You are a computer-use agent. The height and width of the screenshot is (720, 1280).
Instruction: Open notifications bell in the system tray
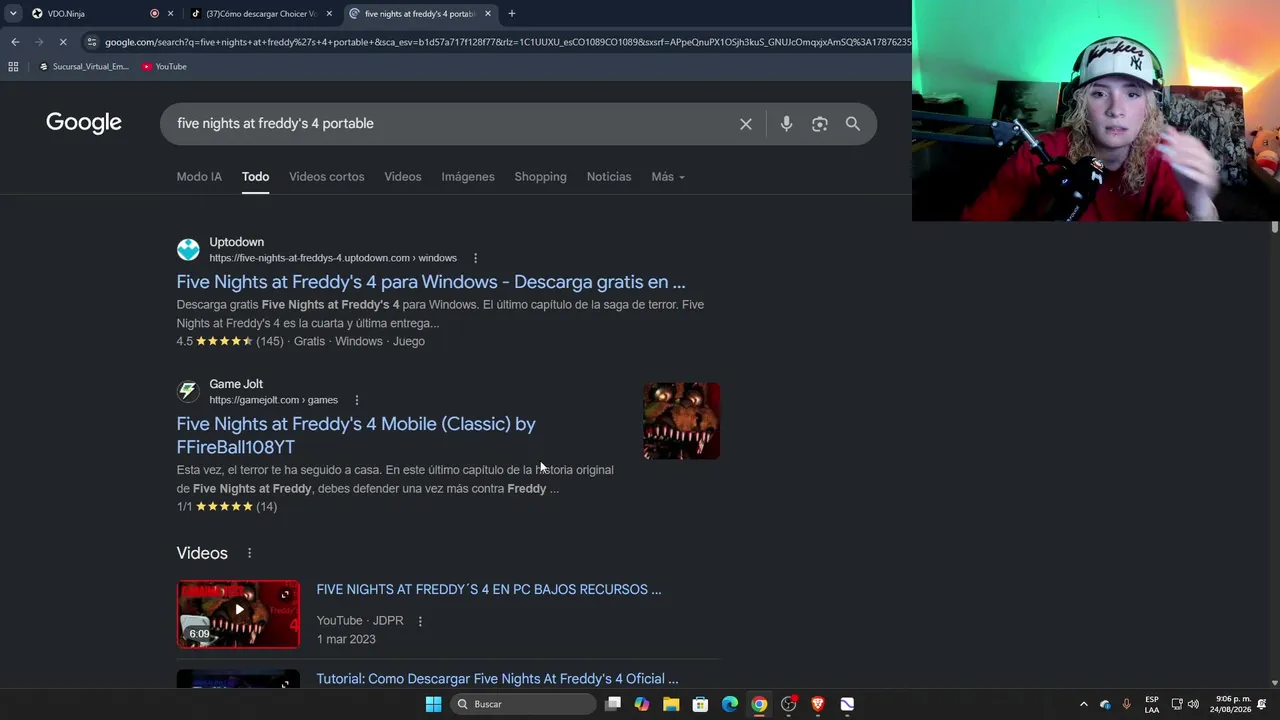(x=1262, y=704)
